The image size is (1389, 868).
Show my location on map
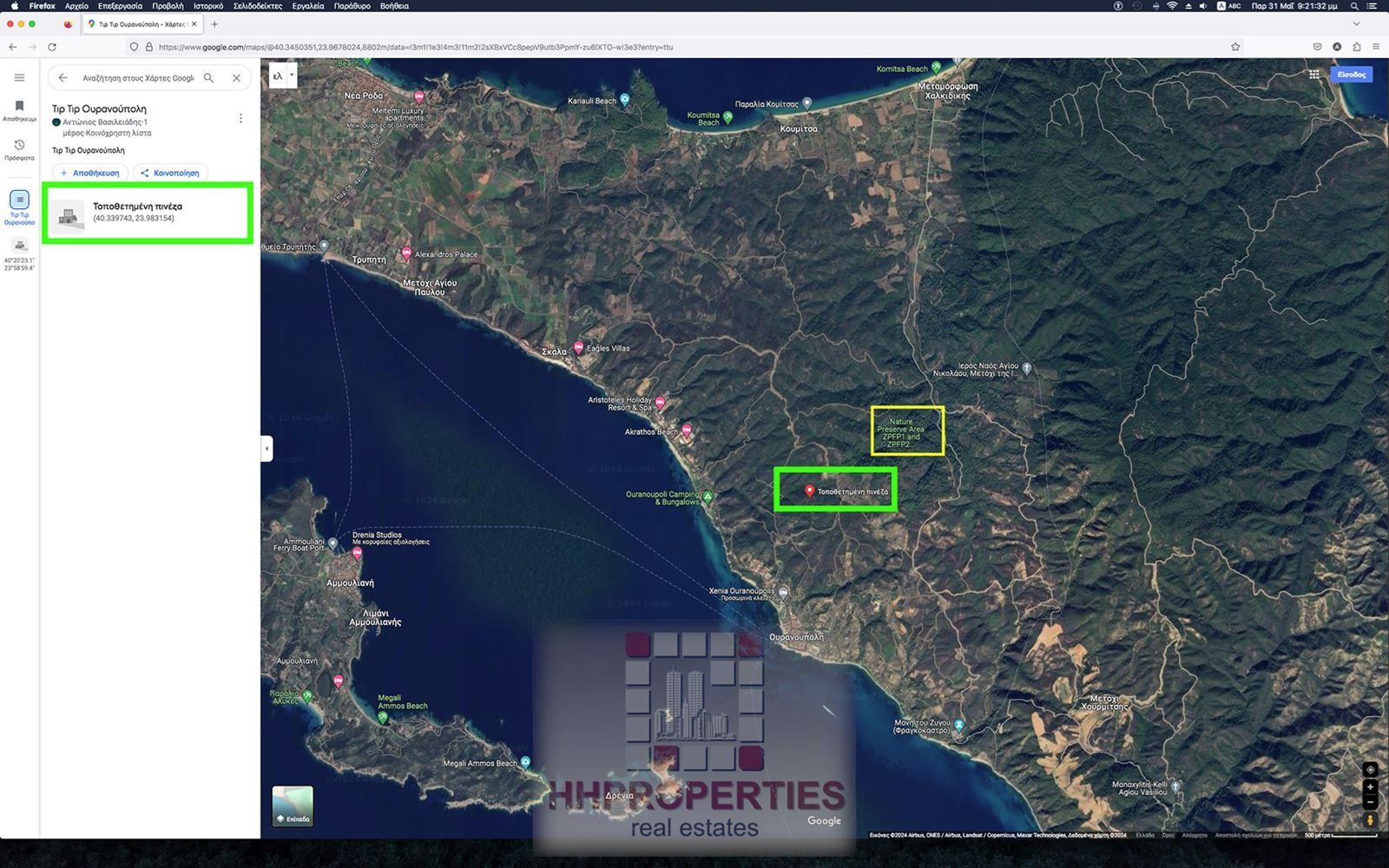1370,770
